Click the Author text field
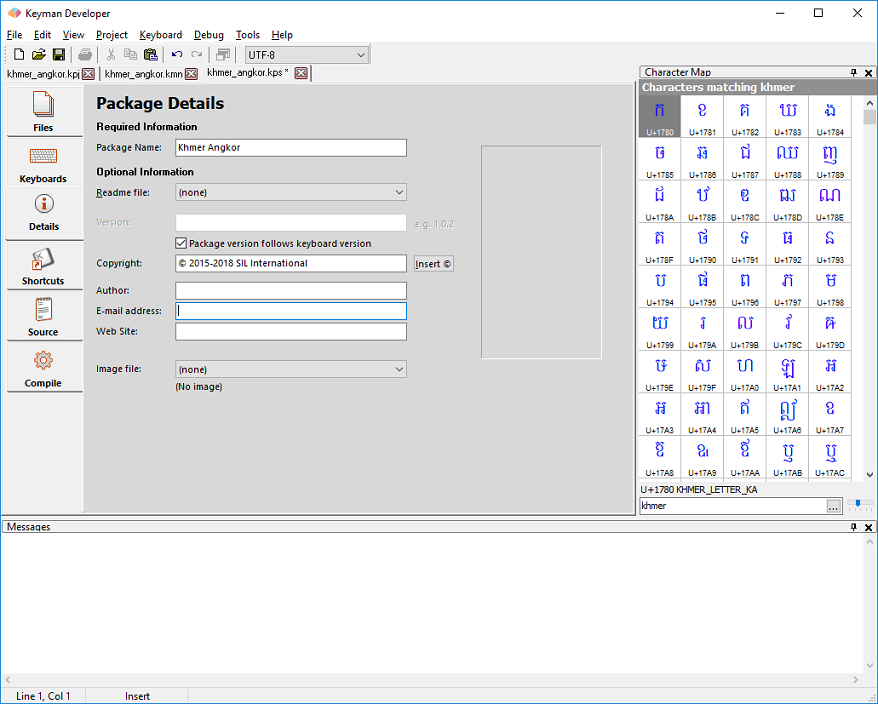878x704 pixels. click(291, 291)
